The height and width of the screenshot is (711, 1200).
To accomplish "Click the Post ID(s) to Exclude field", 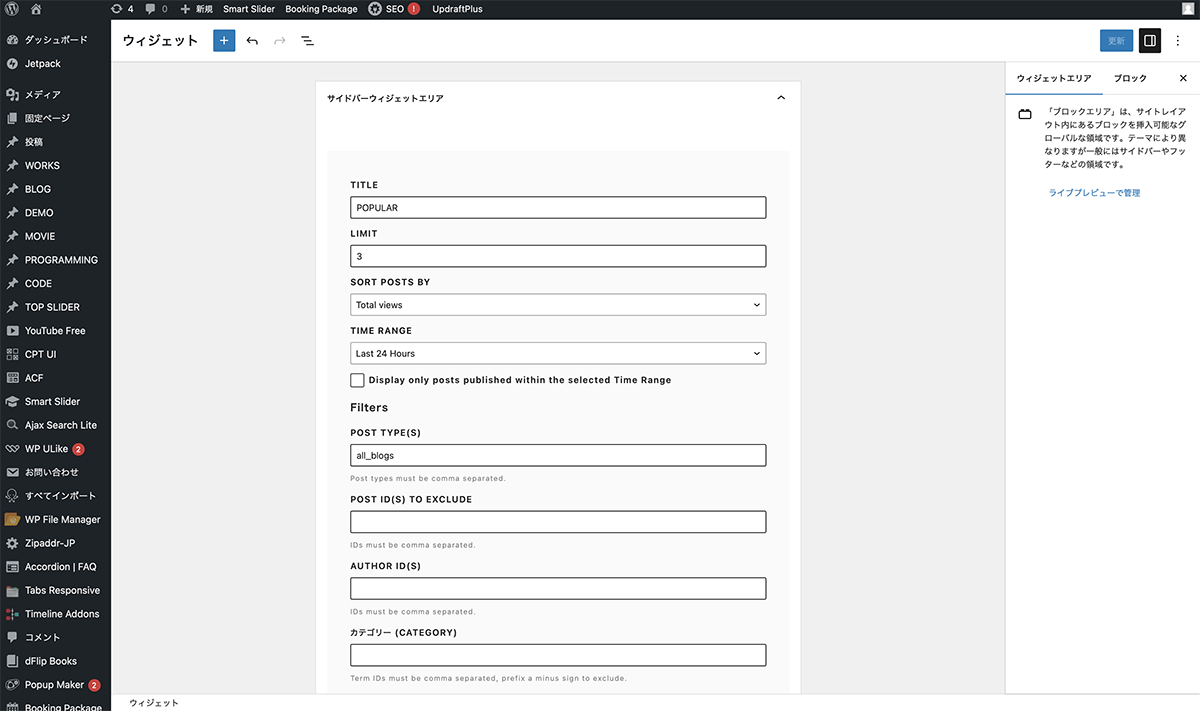I will (x=558, y=522).
